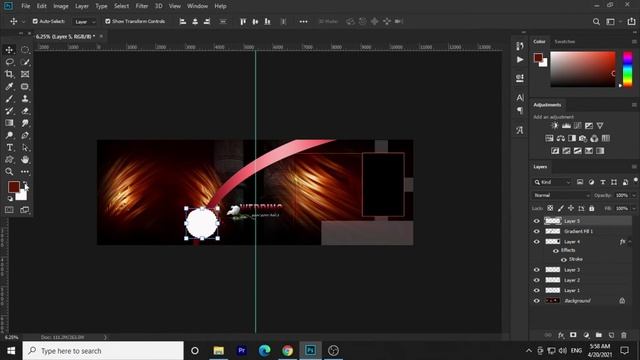This screenshot has width=640, height=360.
Task: Select the Lasso tool
Action: tap(9, 62)
